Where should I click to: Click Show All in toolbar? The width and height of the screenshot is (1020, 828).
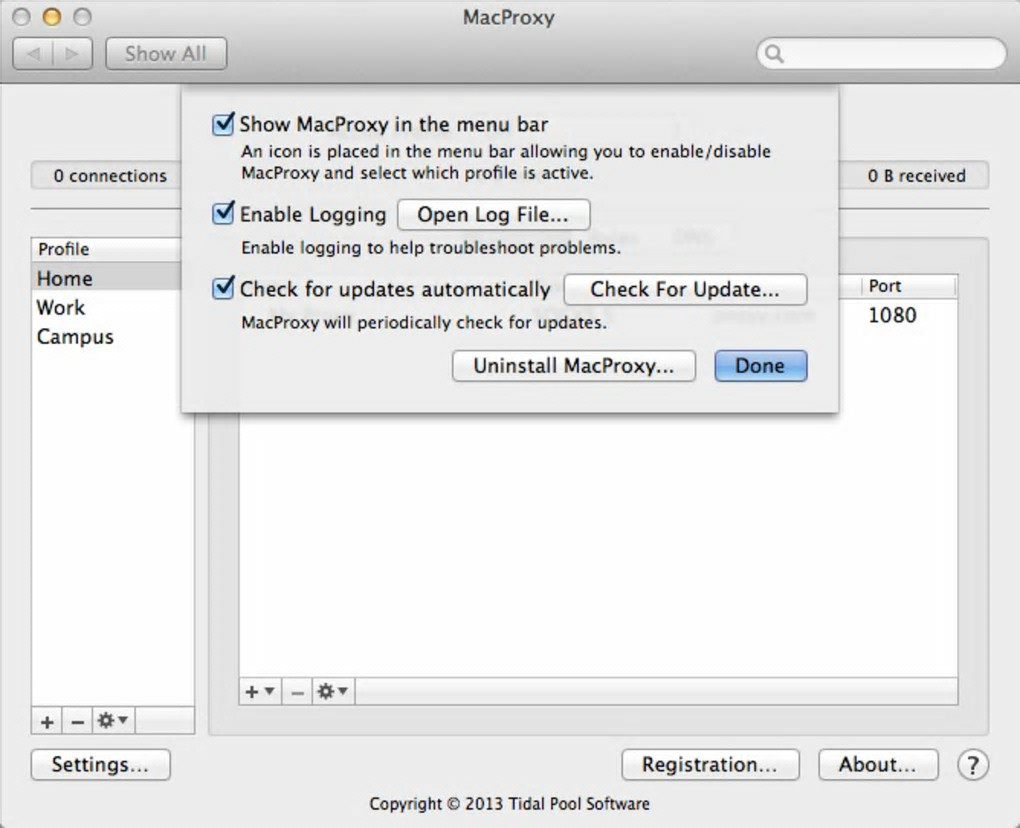pos(166,53)
